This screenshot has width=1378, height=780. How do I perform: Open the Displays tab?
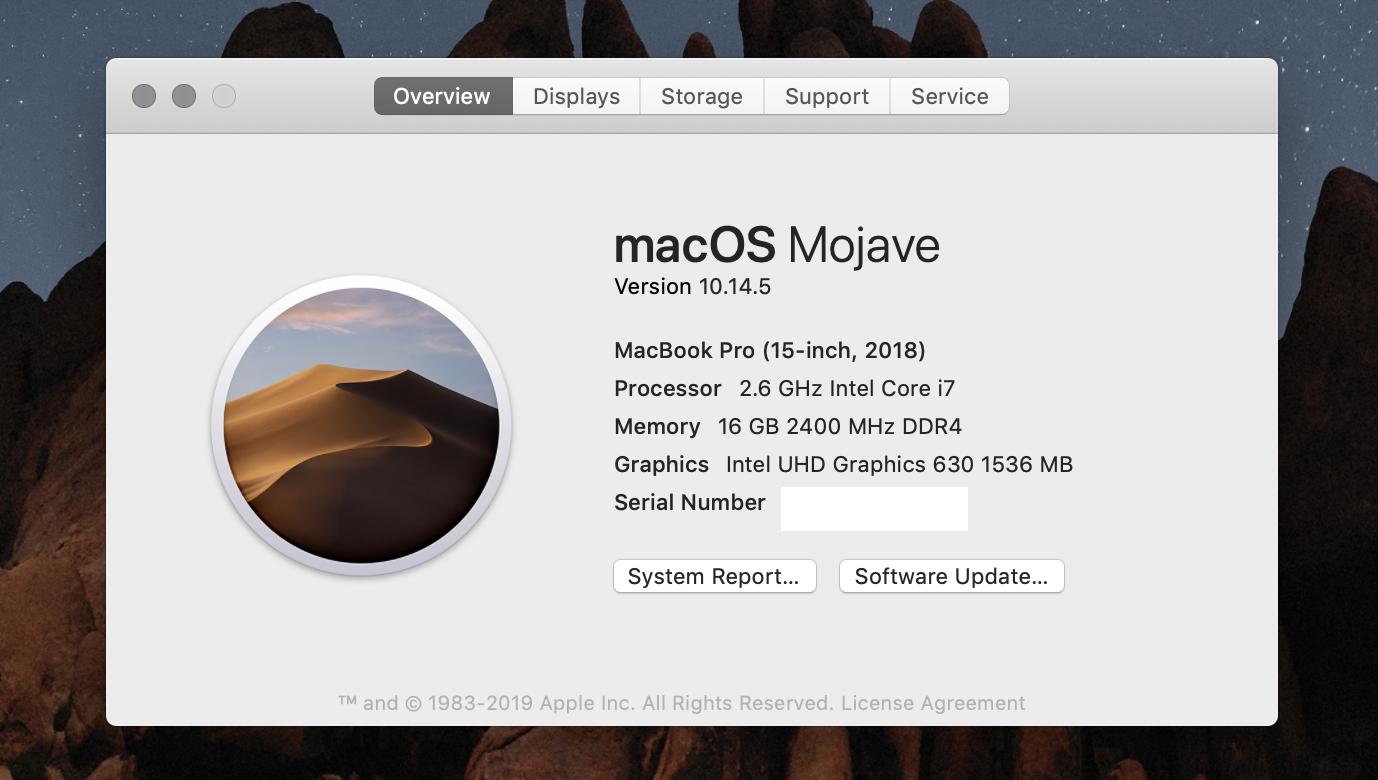(576, 96)
